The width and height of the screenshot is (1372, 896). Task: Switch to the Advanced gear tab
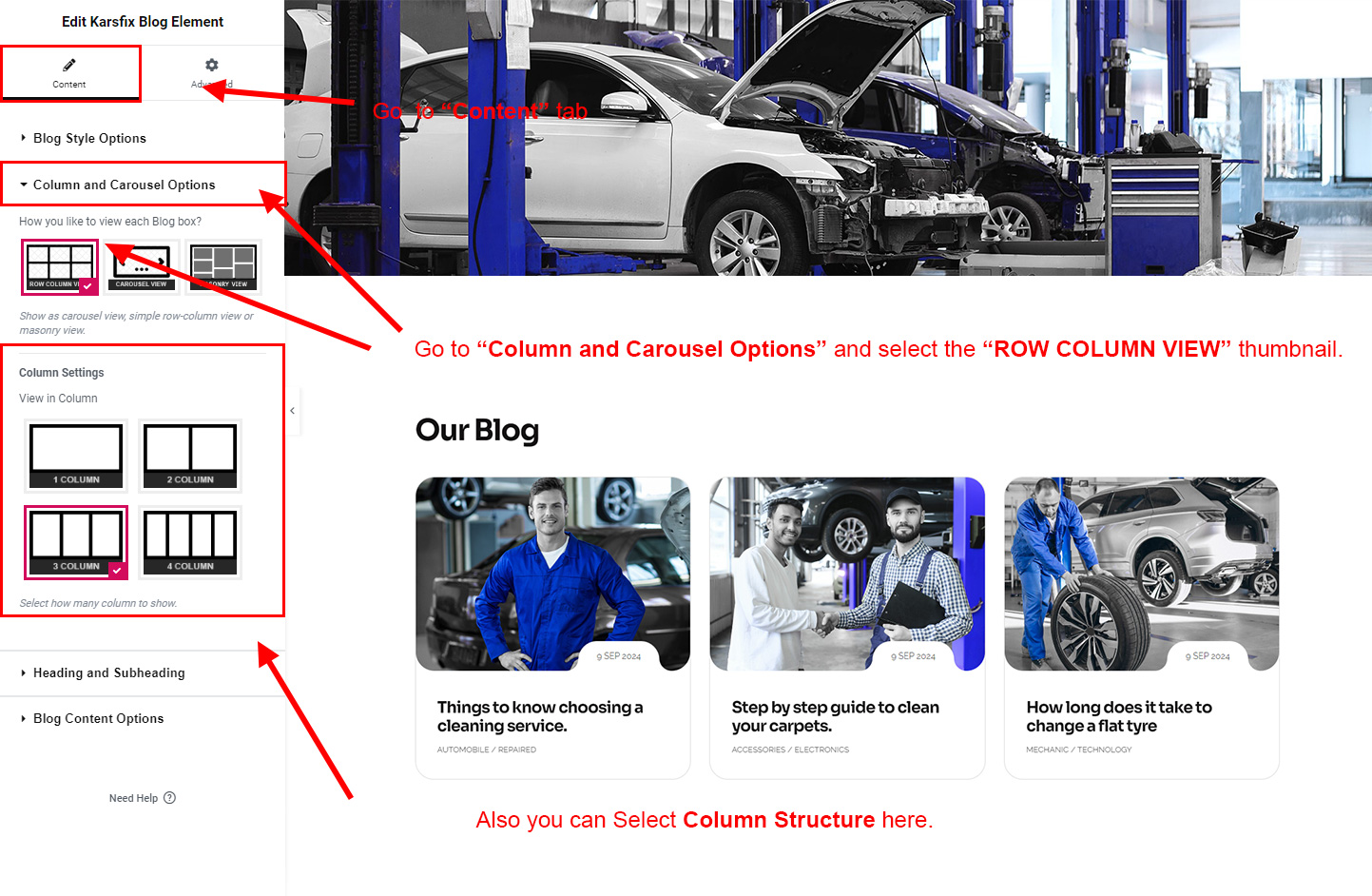[211, 72]
